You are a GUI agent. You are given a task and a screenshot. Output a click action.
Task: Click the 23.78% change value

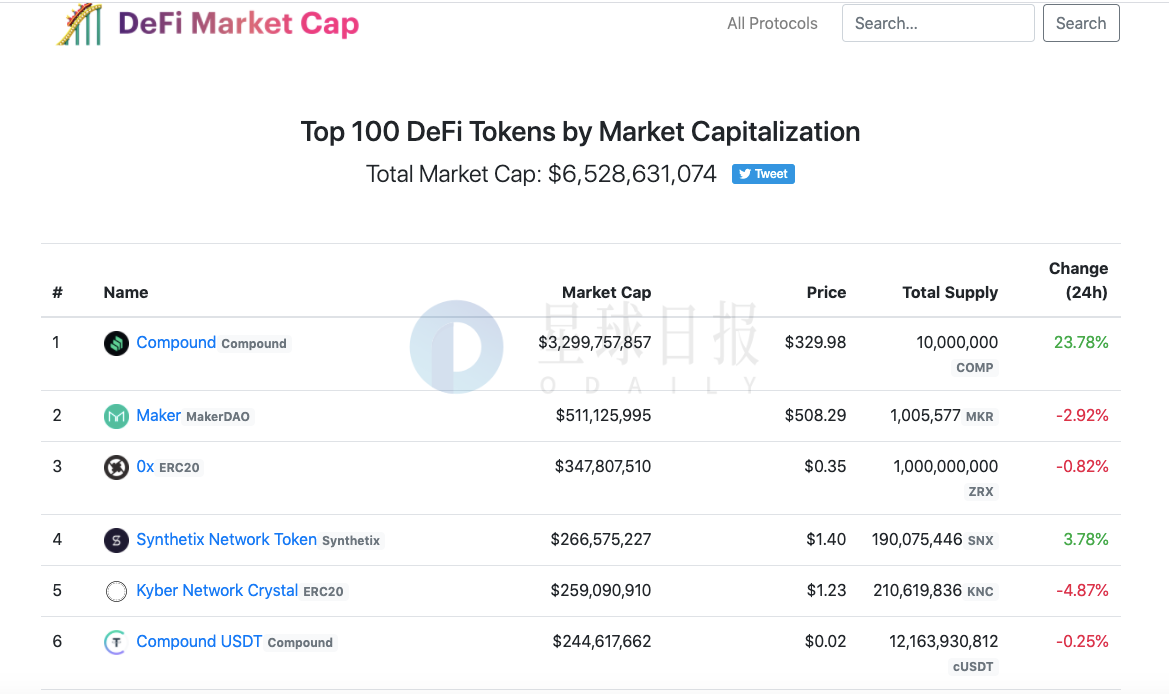click(x=1081, y=342)
